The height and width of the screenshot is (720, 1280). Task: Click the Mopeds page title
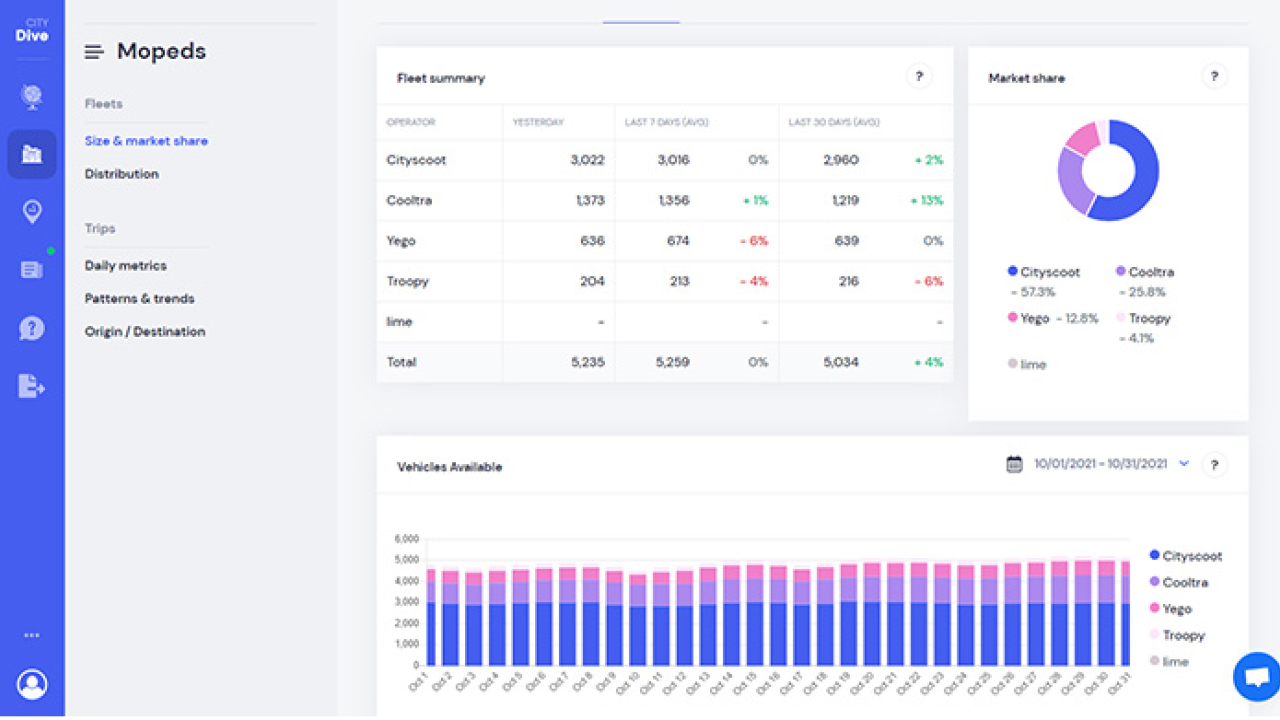pyautogui.click(x=162, y=52)
